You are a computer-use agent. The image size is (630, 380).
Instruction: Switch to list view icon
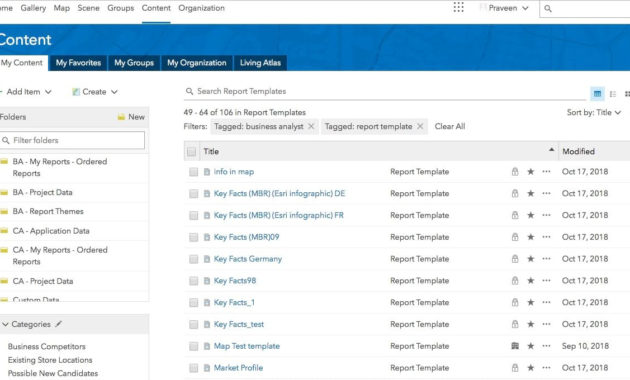click(613, 94)
